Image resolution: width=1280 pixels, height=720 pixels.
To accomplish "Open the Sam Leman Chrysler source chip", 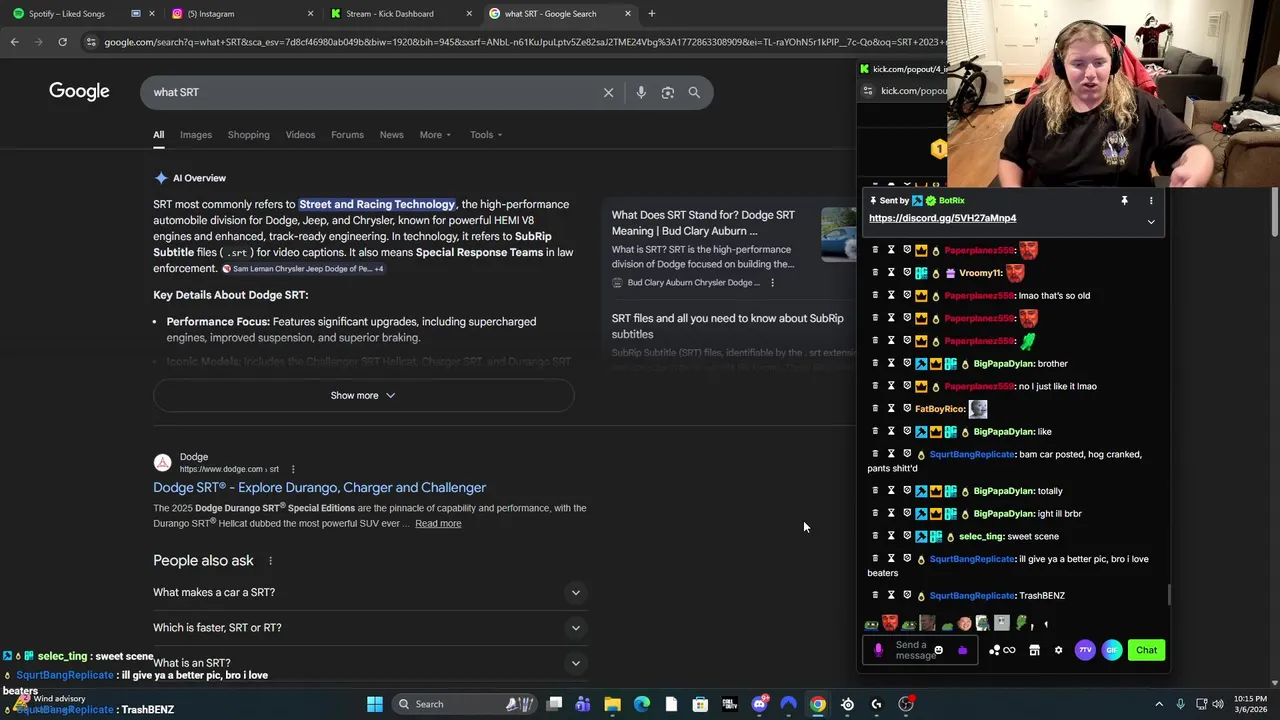I will tap(303, 269).
